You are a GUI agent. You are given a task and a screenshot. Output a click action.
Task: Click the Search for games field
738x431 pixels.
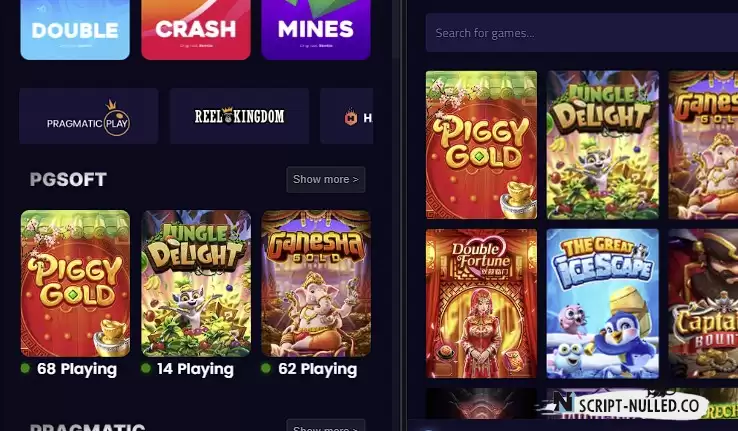tap(582, 33)
